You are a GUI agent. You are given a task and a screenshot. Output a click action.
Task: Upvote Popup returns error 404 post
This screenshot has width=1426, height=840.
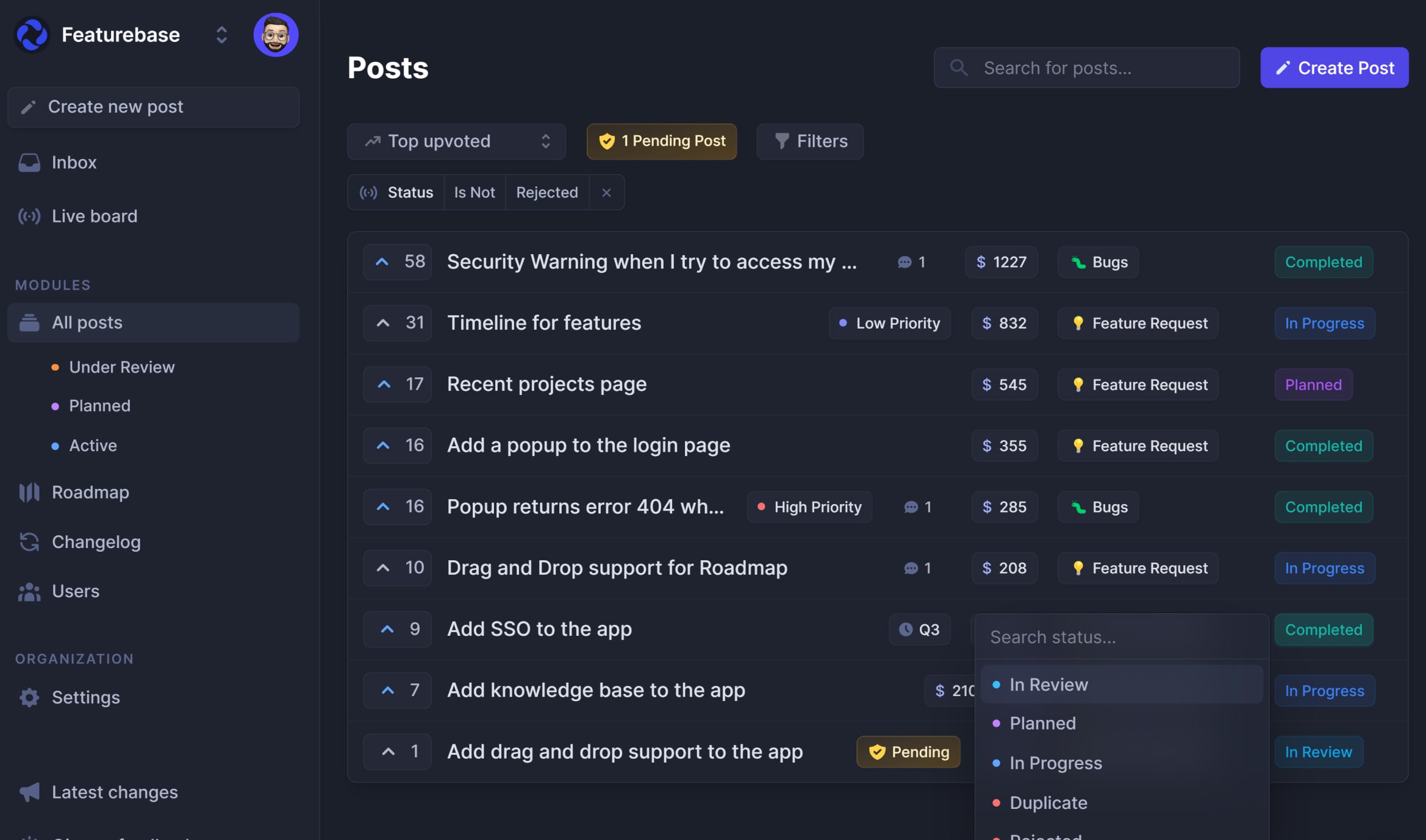click(397, 507)
